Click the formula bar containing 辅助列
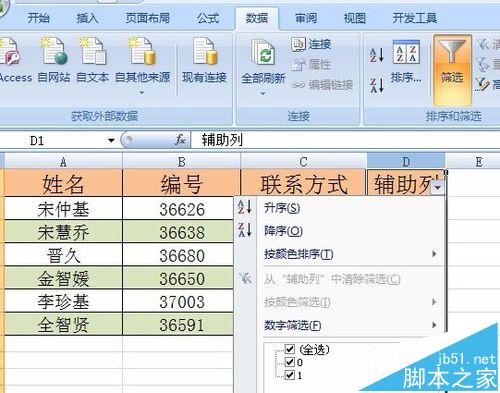Image resolution: width=500 pixels, height=393 pixels. tap(345, 140)
